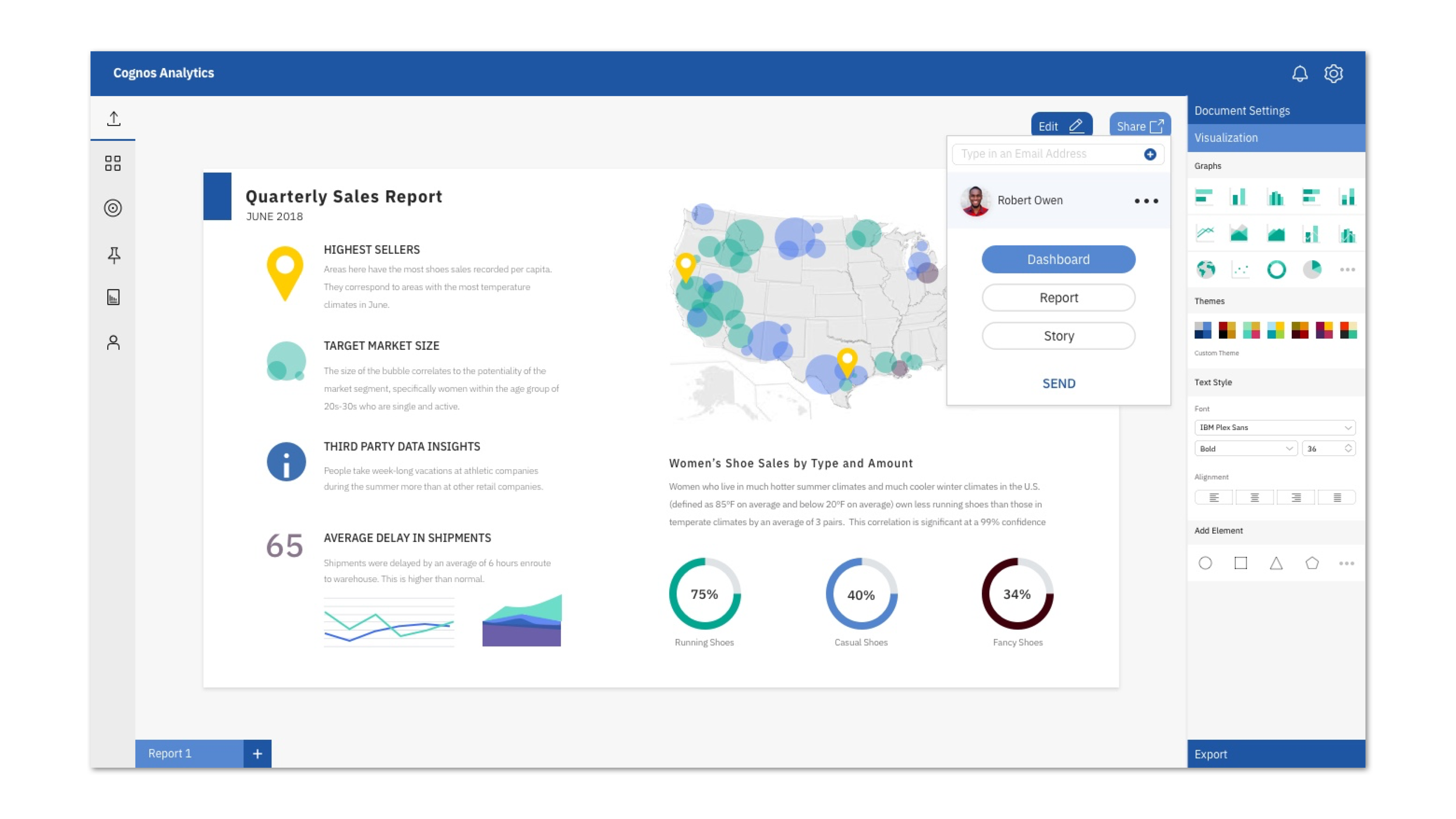Click the upload icon in sidebar
This screenshot has height=819, width=1456.
[x=114, y=119]
